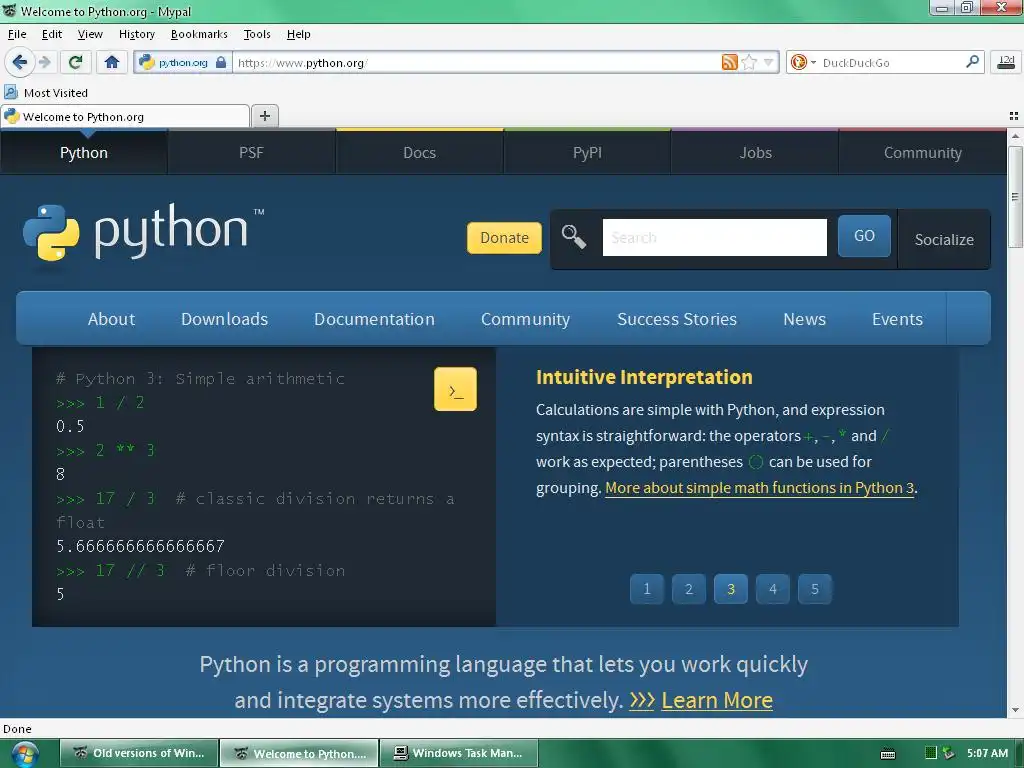Image resolution: width=1024 pixels, height=768 pixels.
Task: Launch the interactive shell icon
Action: point(455,389)
